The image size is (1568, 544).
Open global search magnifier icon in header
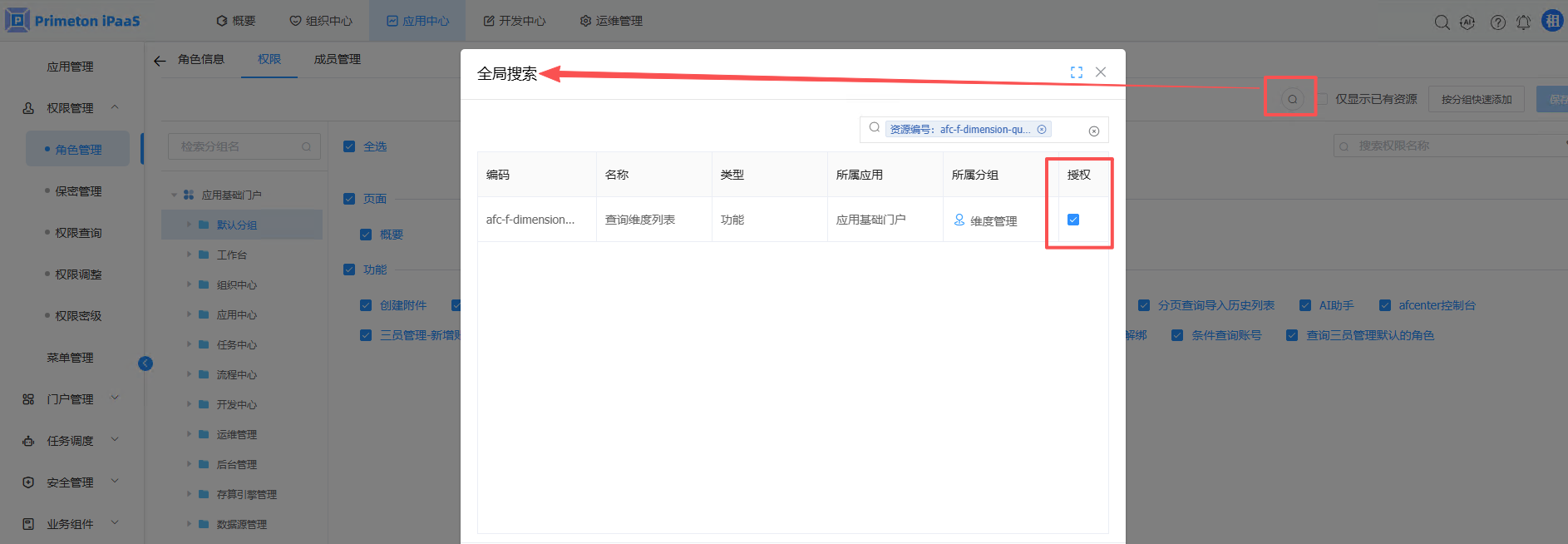(1442, 22)
